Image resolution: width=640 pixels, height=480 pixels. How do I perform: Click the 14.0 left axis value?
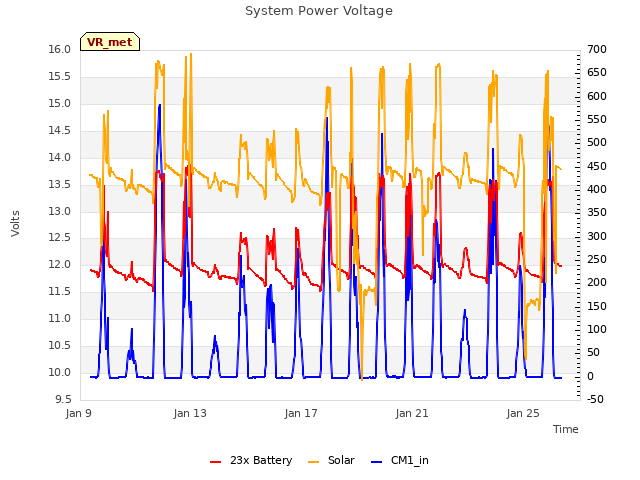tap(60, 158)
